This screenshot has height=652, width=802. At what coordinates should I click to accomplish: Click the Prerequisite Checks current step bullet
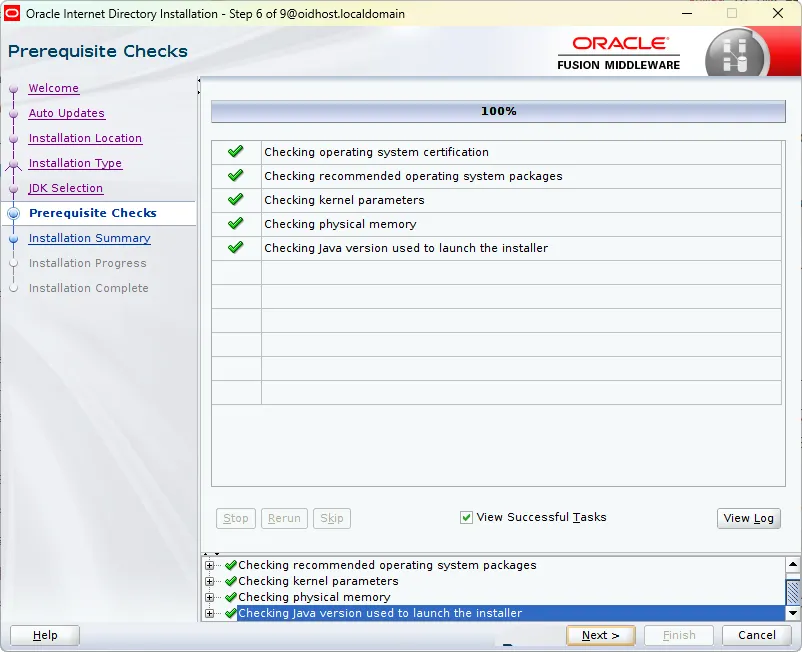14,213
